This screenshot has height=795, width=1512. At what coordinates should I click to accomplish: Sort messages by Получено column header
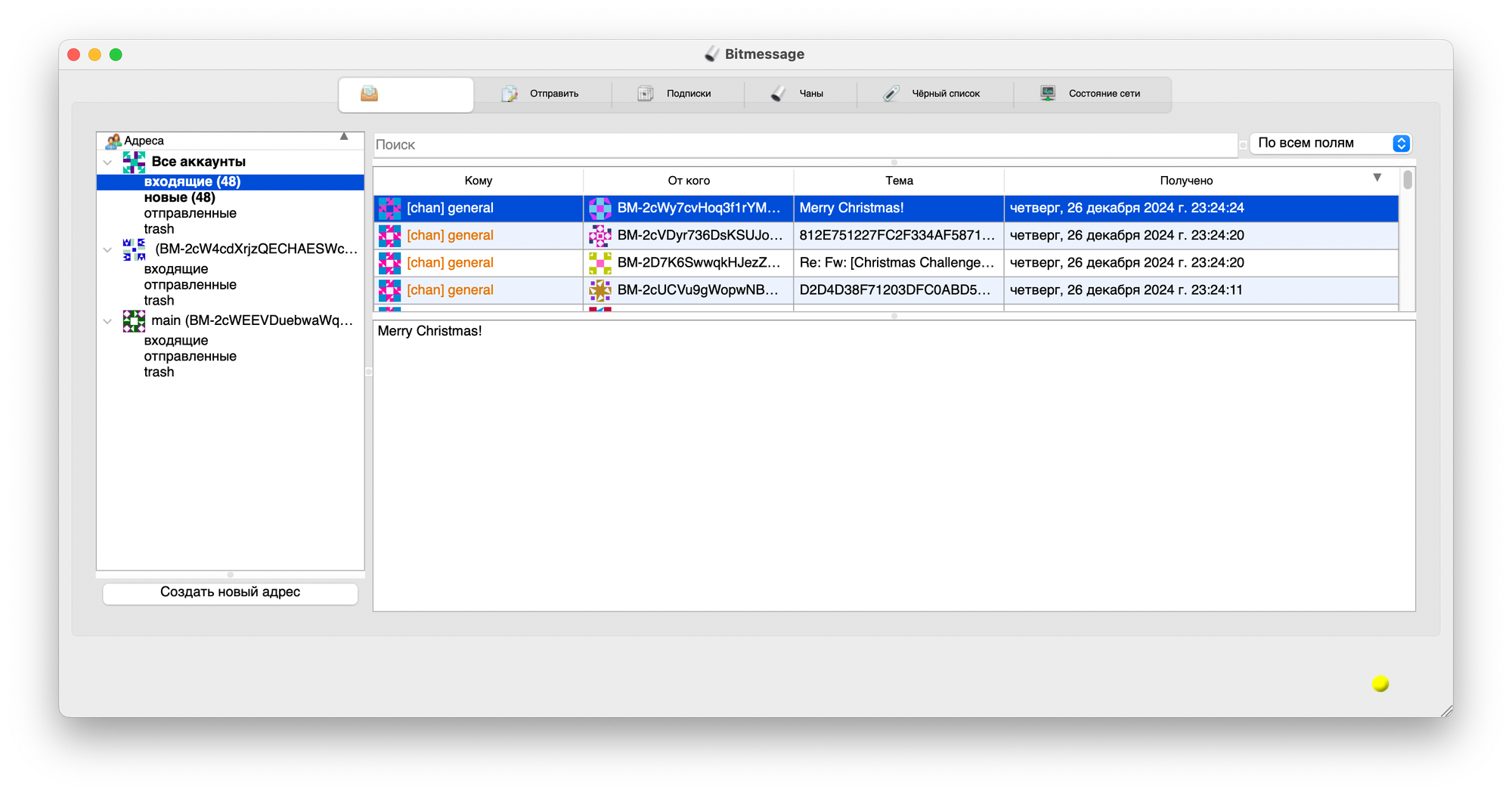click(x=1185, y=181)
